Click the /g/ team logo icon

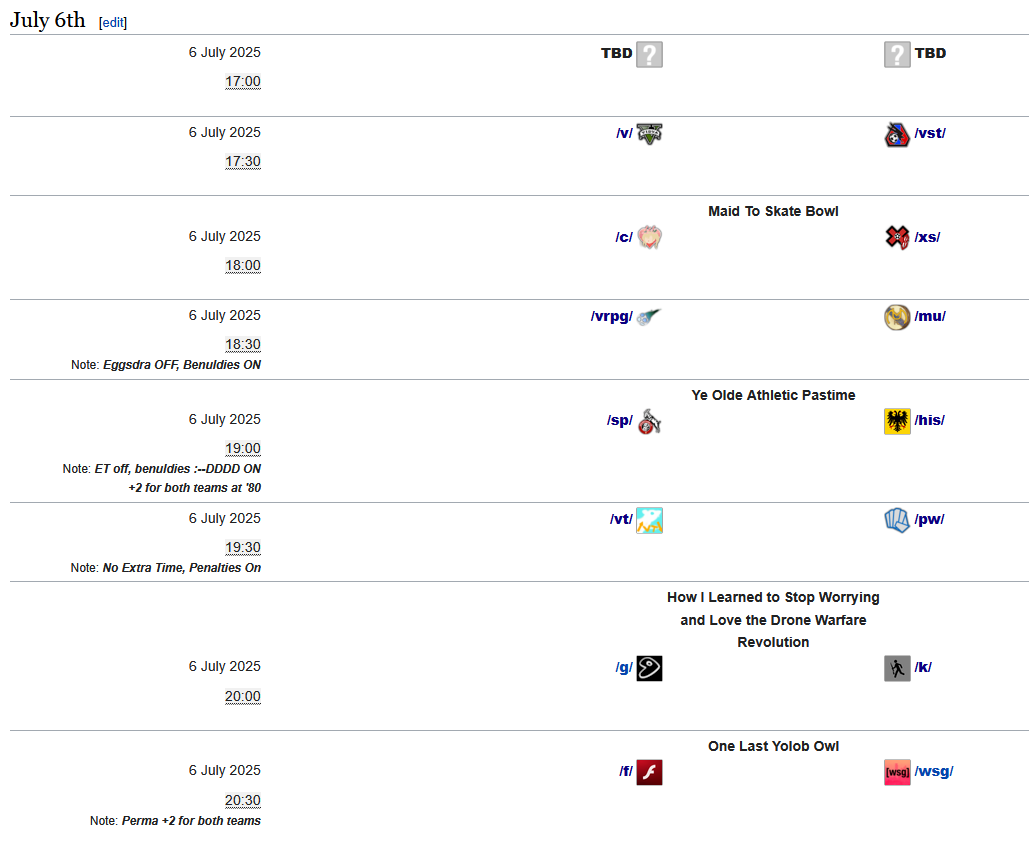coord(649,668)
